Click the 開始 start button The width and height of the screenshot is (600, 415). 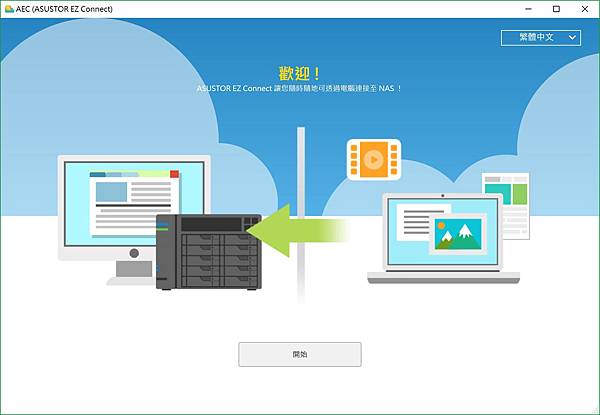300,354
